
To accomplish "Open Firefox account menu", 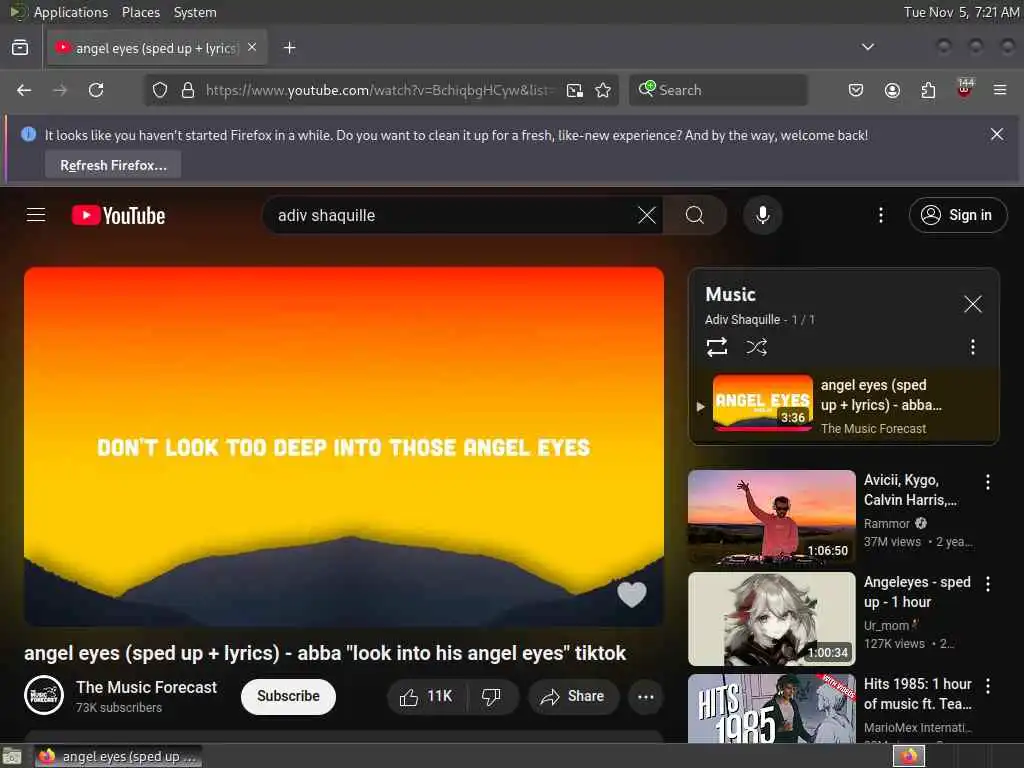I will pyautogui.click(x=892, y=90).
